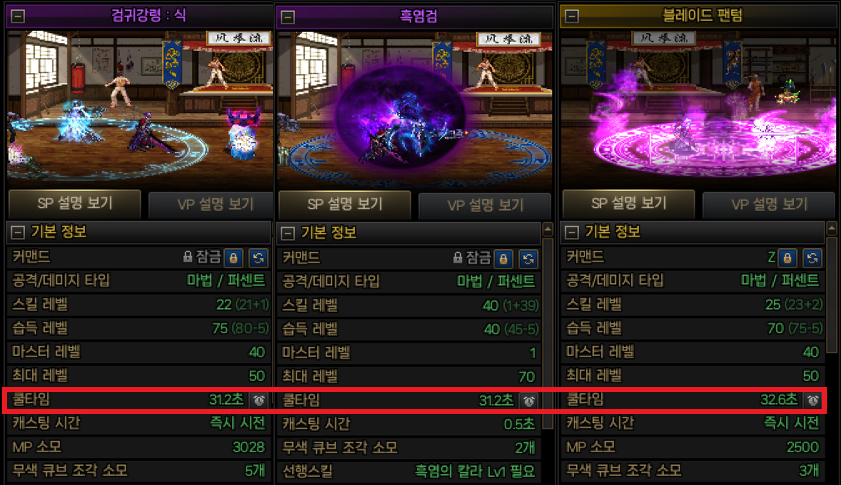
Task: Toggle the Z command lock for 블레이드 팬텀
Action: pos(787,258)
